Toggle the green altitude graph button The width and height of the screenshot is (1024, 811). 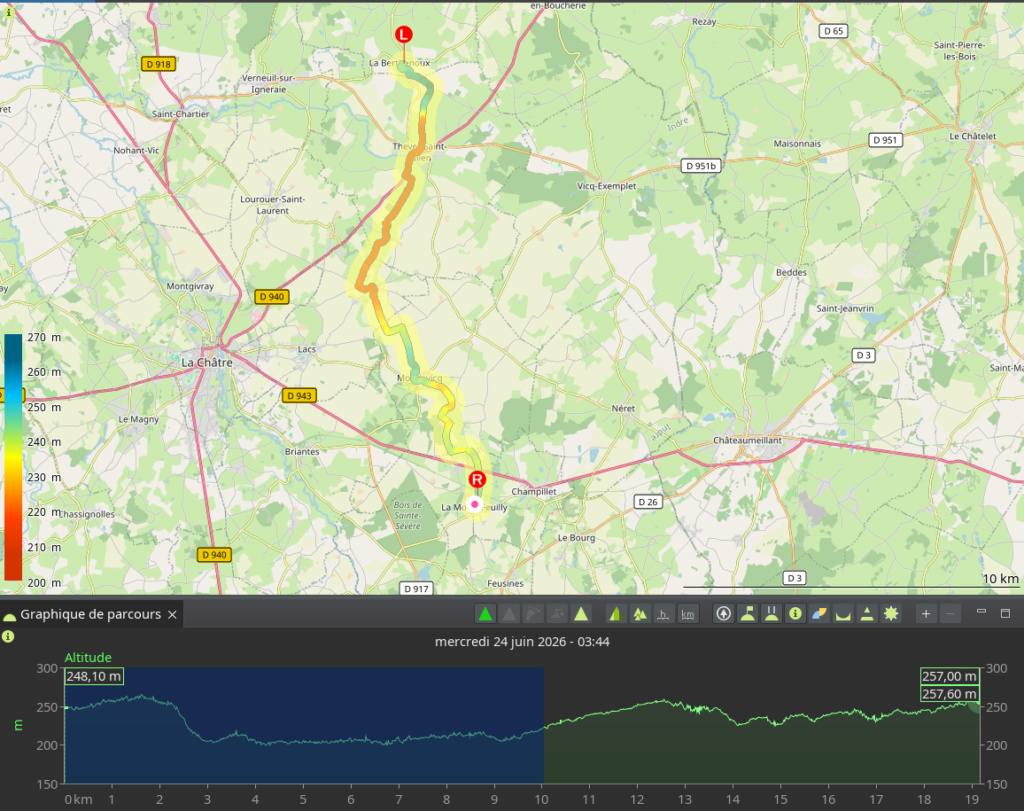click(x=485, y=614)
